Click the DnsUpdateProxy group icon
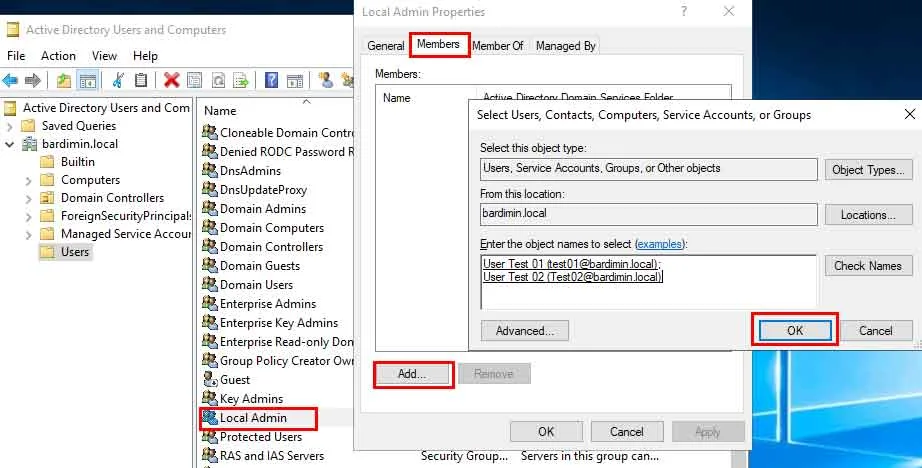The height and width of the screenshot is (468, 922). (x=210, y=190)
